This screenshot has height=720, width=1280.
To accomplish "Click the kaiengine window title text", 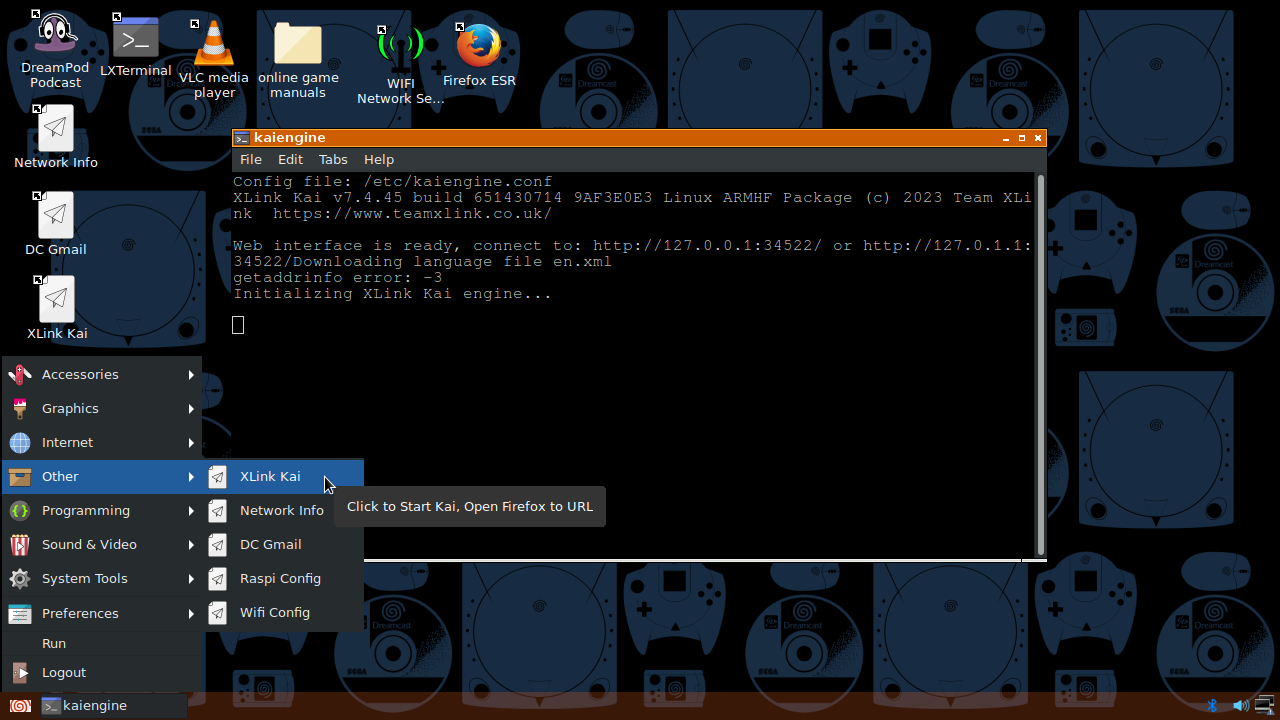I will [290, 138].
